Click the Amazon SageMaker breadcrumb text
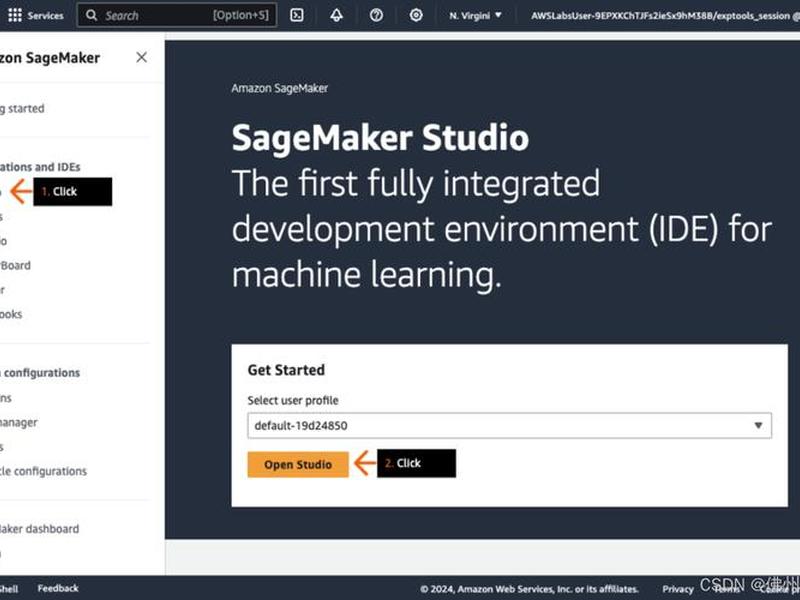 coord(280,88)
